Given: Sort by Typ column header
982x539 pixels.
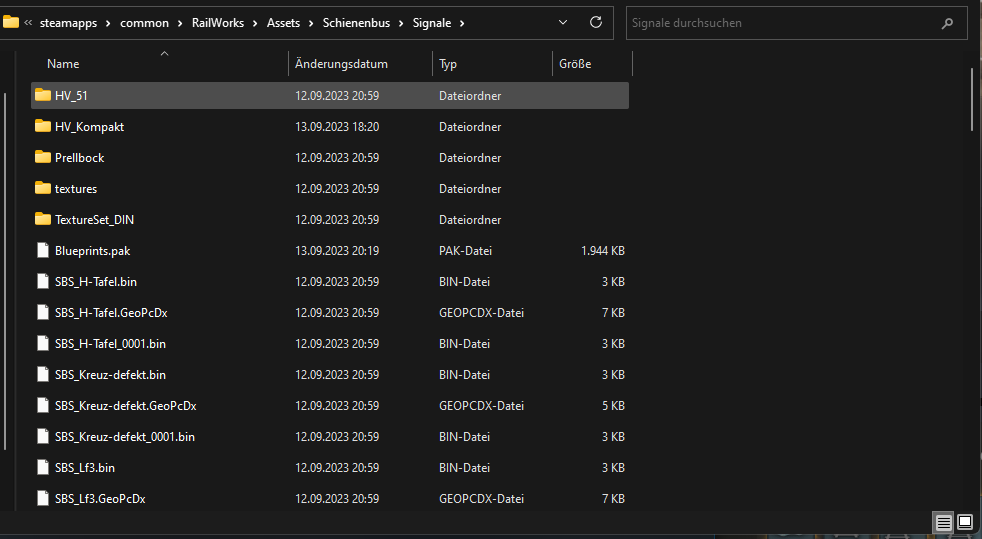Looking at the screenshot, I should pos(448,64).
